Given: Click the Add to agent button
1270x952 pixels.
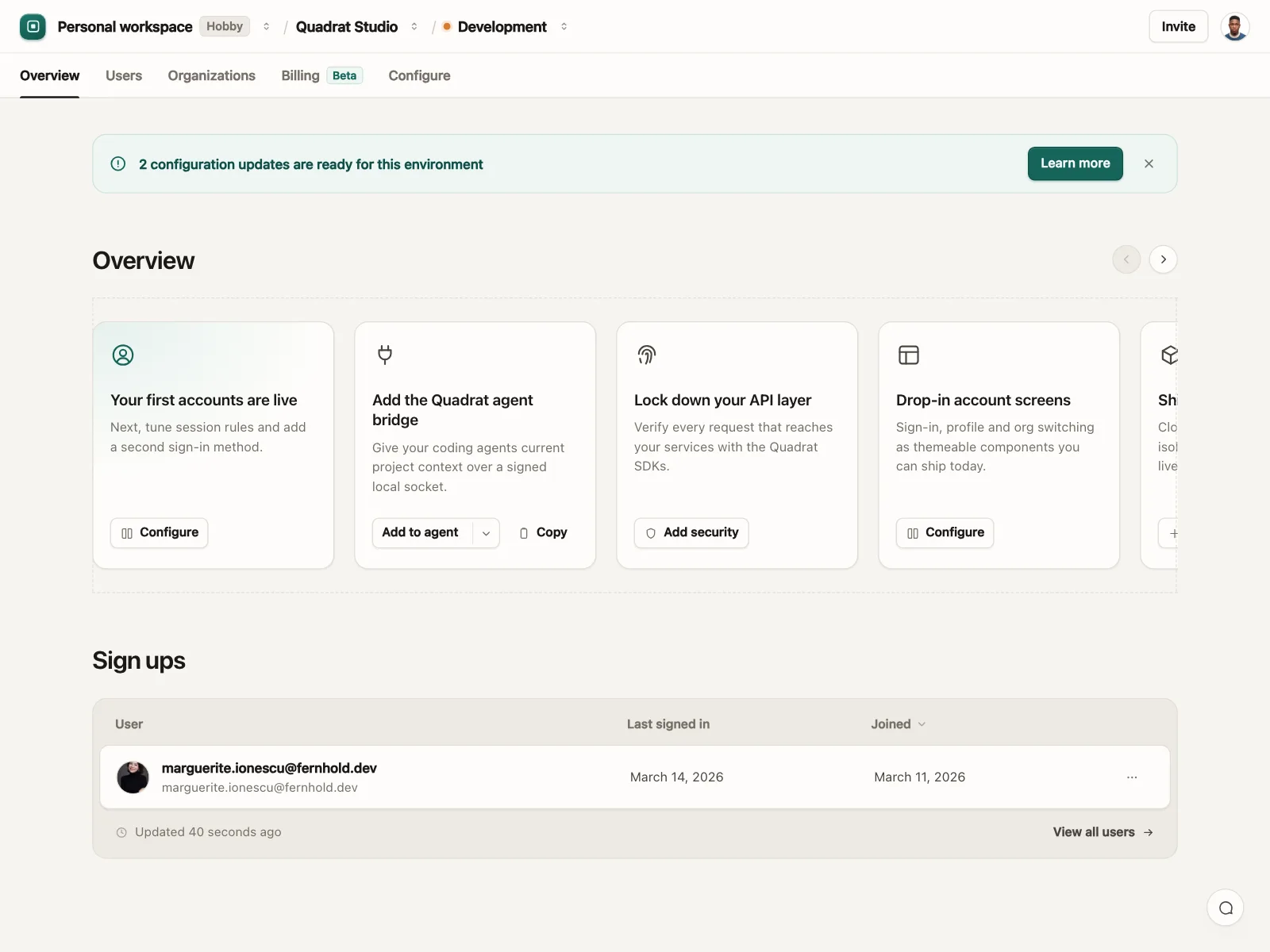Looking at the screenshot, I should pos(421,533).
